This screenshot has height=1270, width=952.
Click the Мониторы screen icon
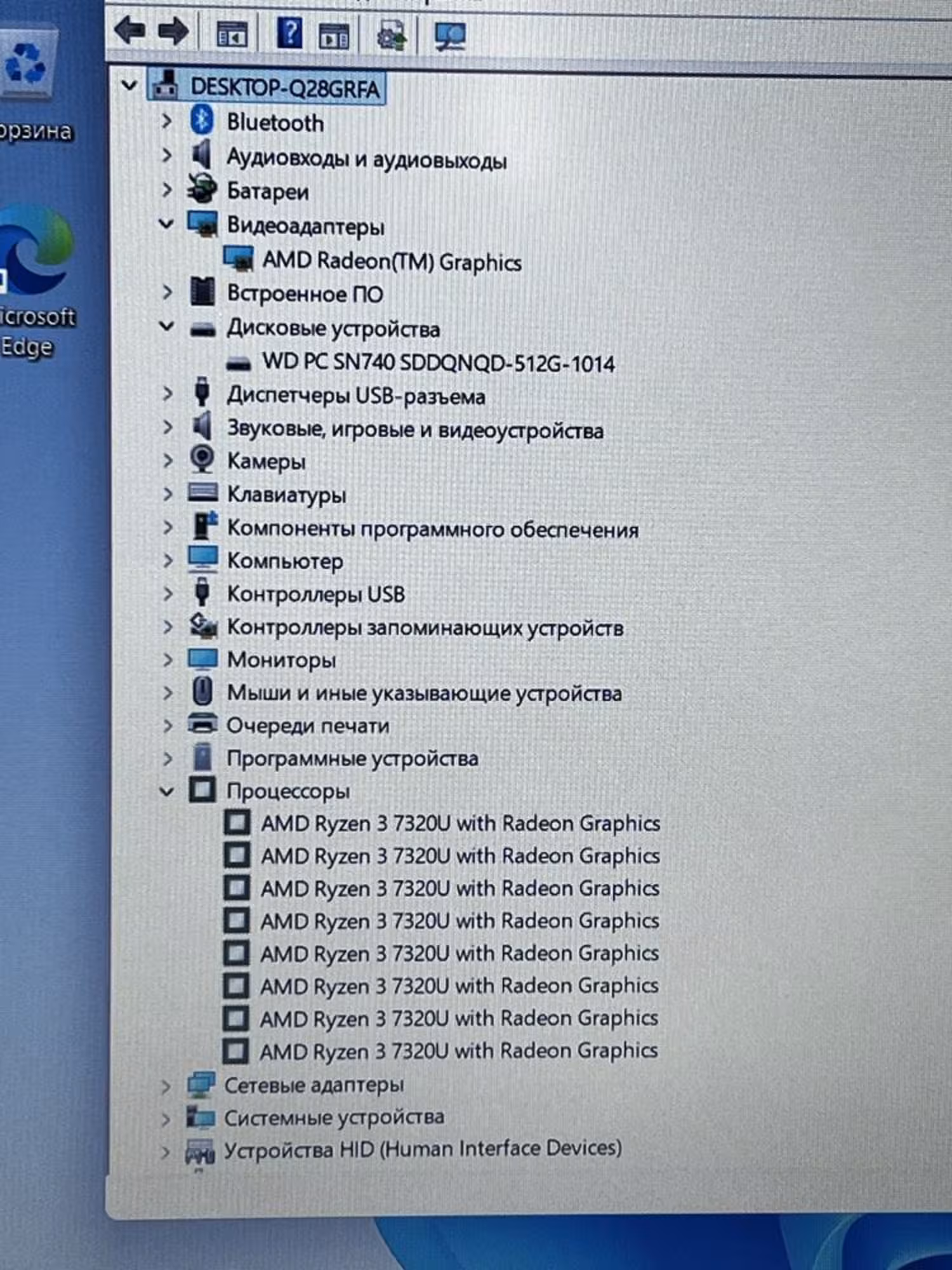203,658
